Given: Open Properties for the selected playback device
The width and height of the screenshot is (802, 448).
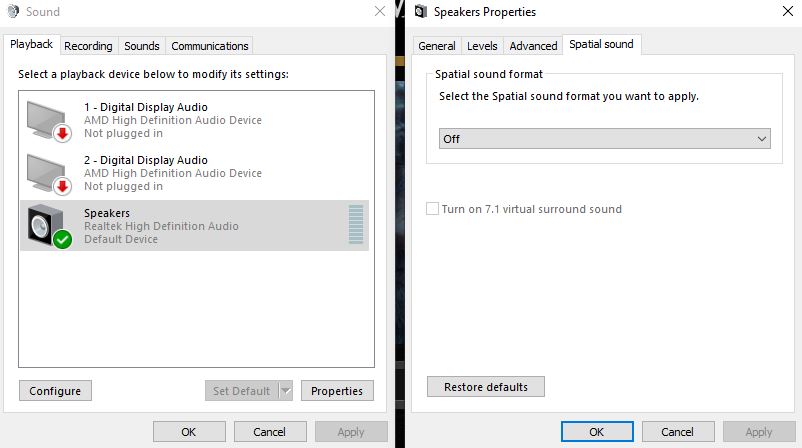Looking at the screenshot, I should [337, 391].
